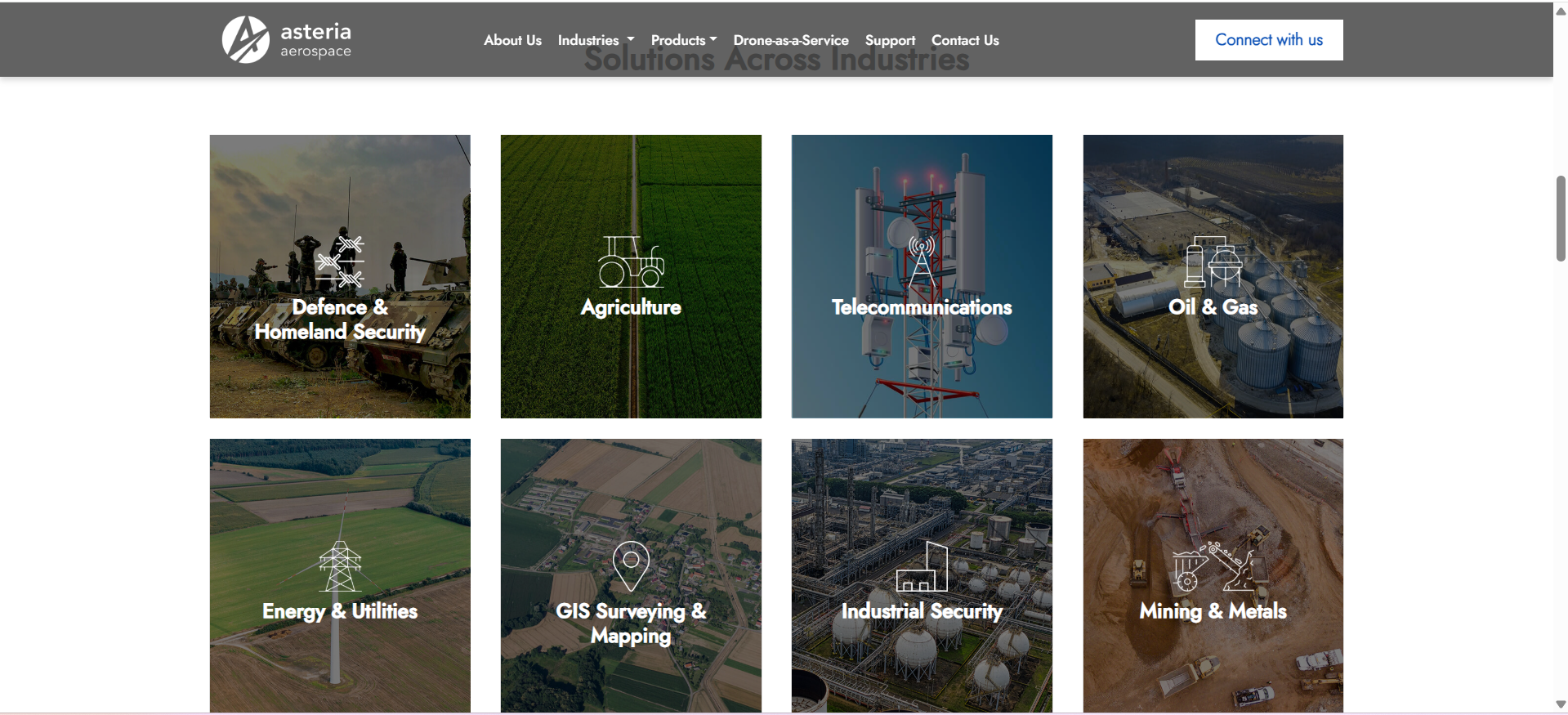Viewport: 1568px width, 715px height.
Task: Click the refinery Oil & Gas icon
Action: 1213,261
